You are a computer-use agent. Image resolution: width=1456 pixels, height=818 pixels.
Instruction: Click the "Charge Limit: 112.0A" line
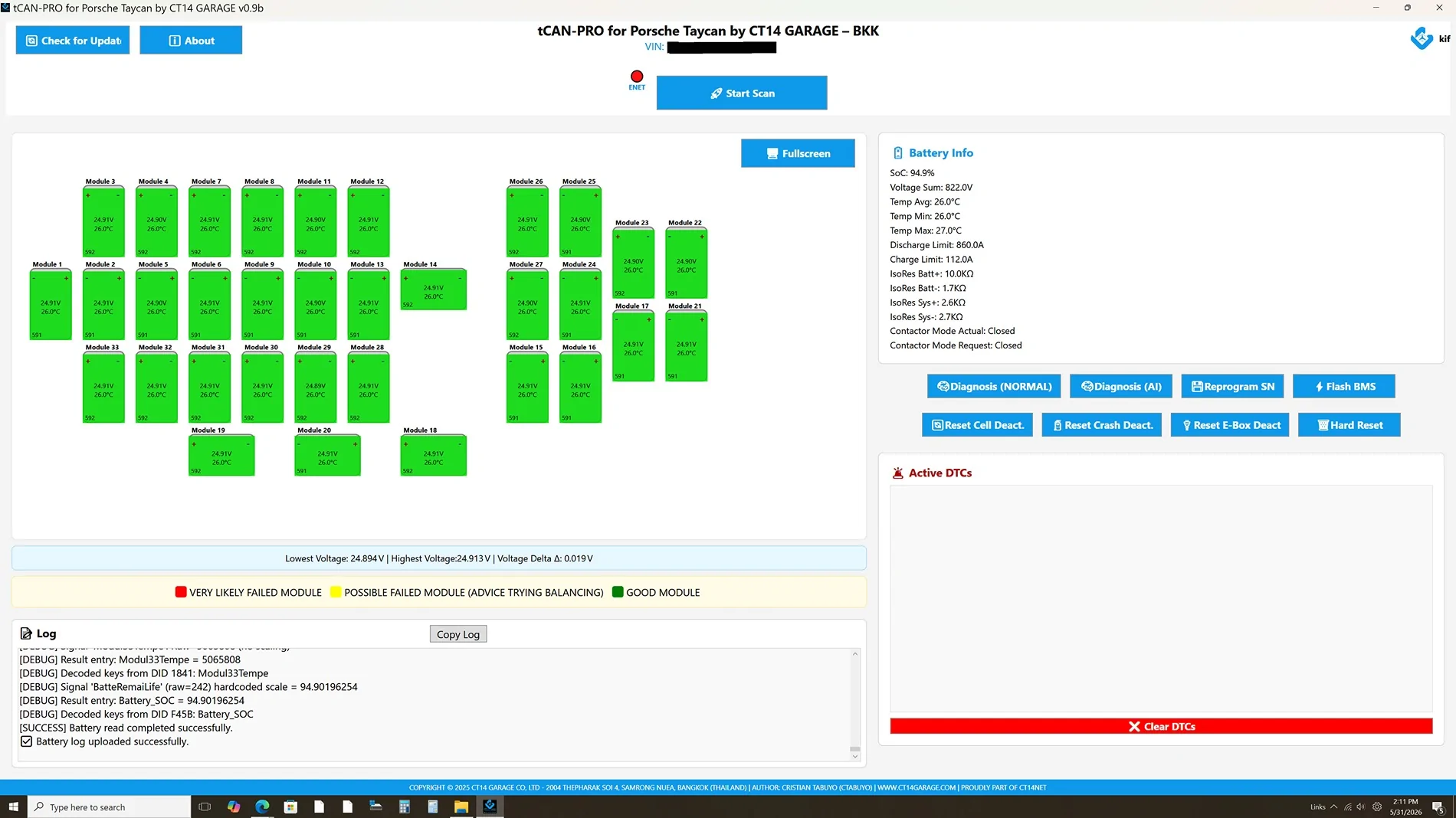(x=931, y=260)
